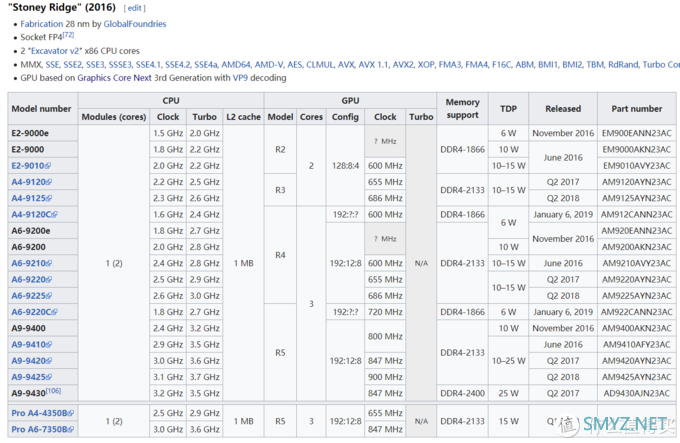Image resolution: width=680 pixels, height=443 pixels.
Task: Click the external link icon beside Pro A4-4350B
Action: point(71,413)
